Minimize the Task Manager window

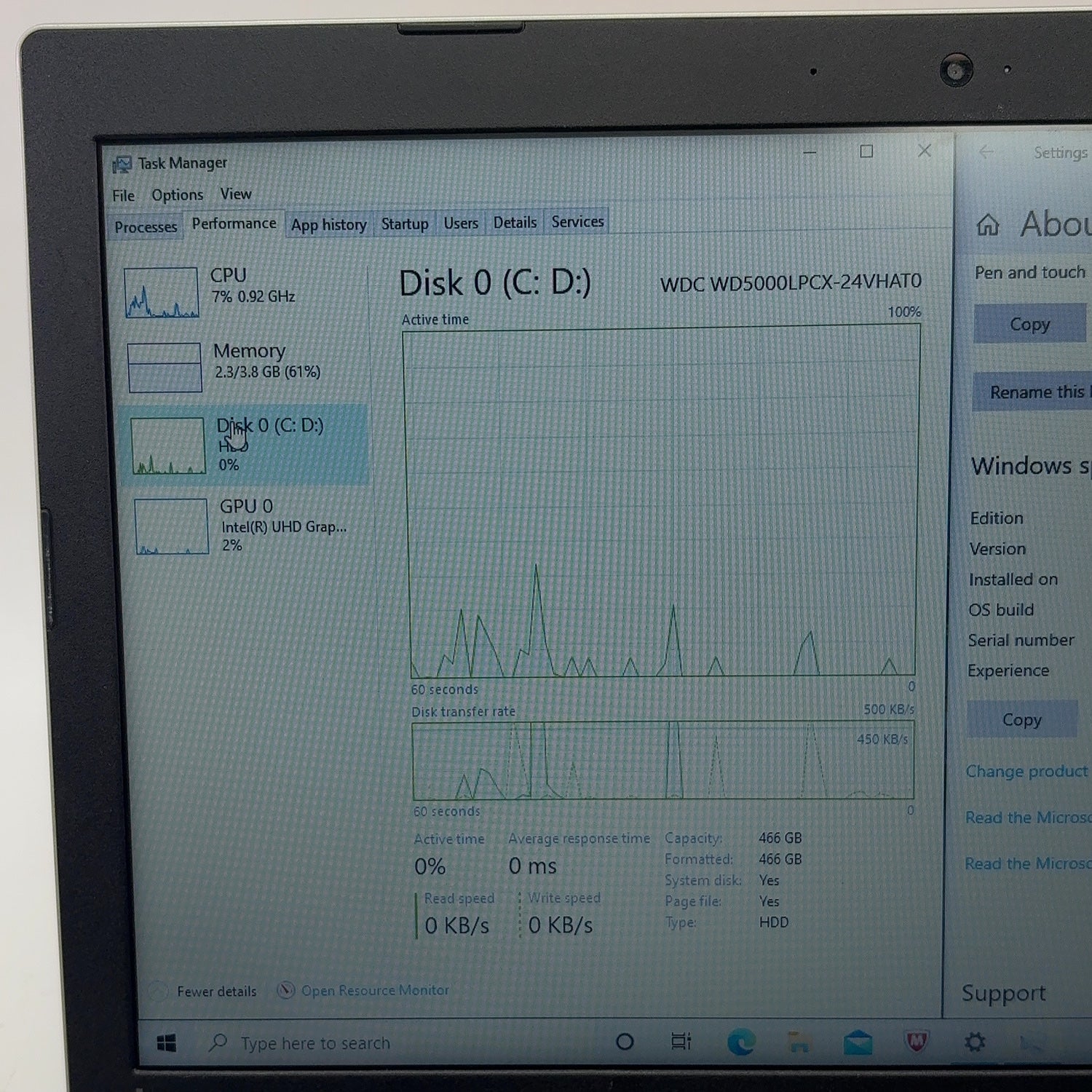(x=810, y=152)
